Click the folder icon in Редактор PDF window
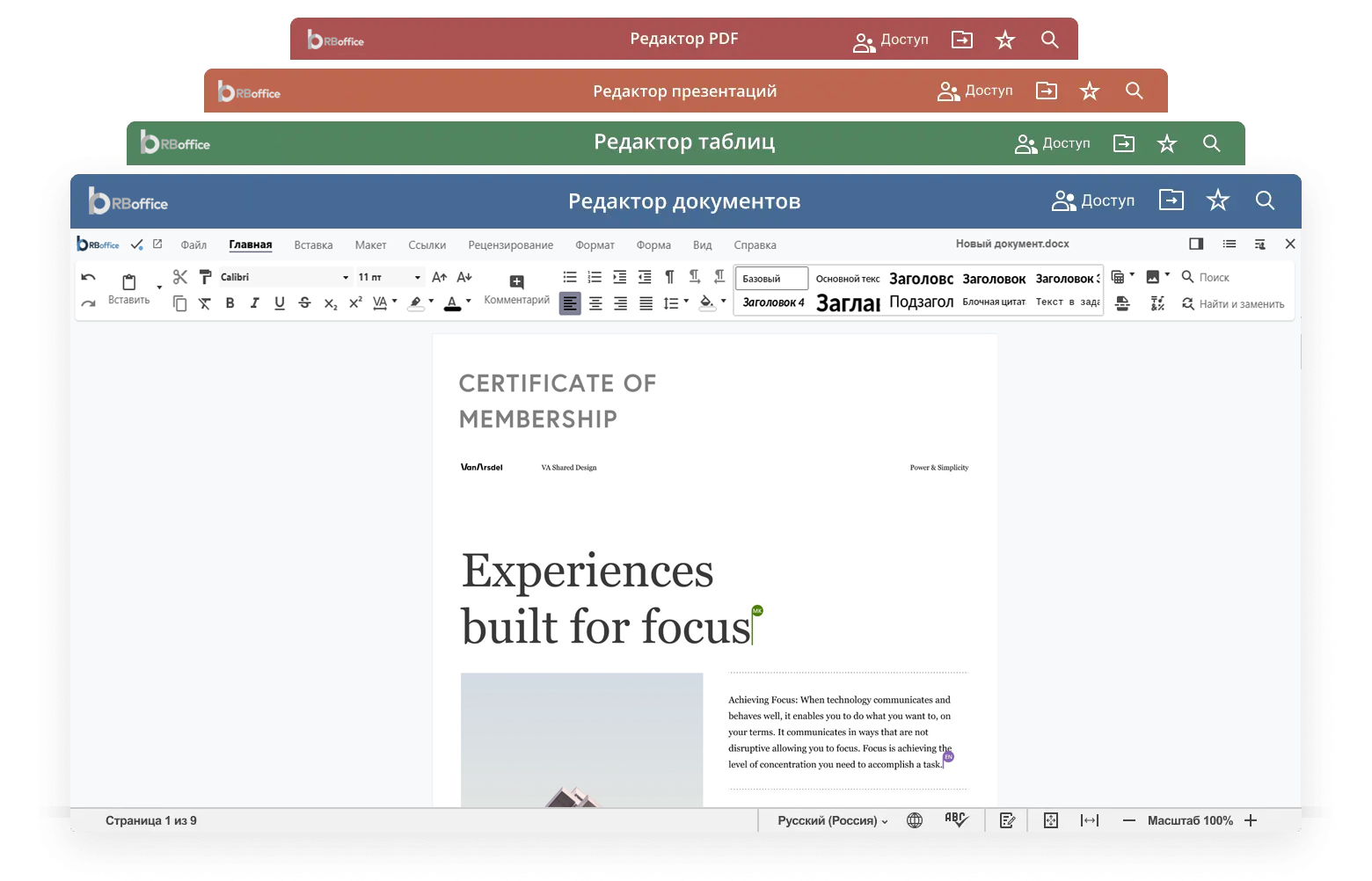Screen dimensions: 1372x881 click(962, 40)
